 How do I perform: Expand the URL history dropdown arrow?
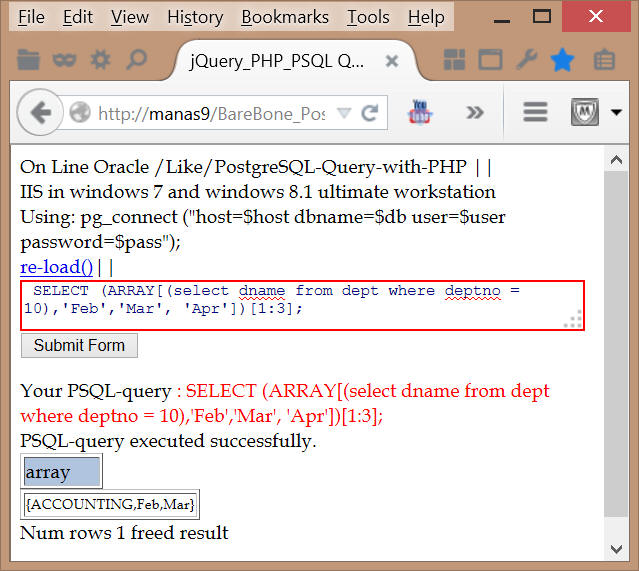pyautogui.click(x=344, y=112)
